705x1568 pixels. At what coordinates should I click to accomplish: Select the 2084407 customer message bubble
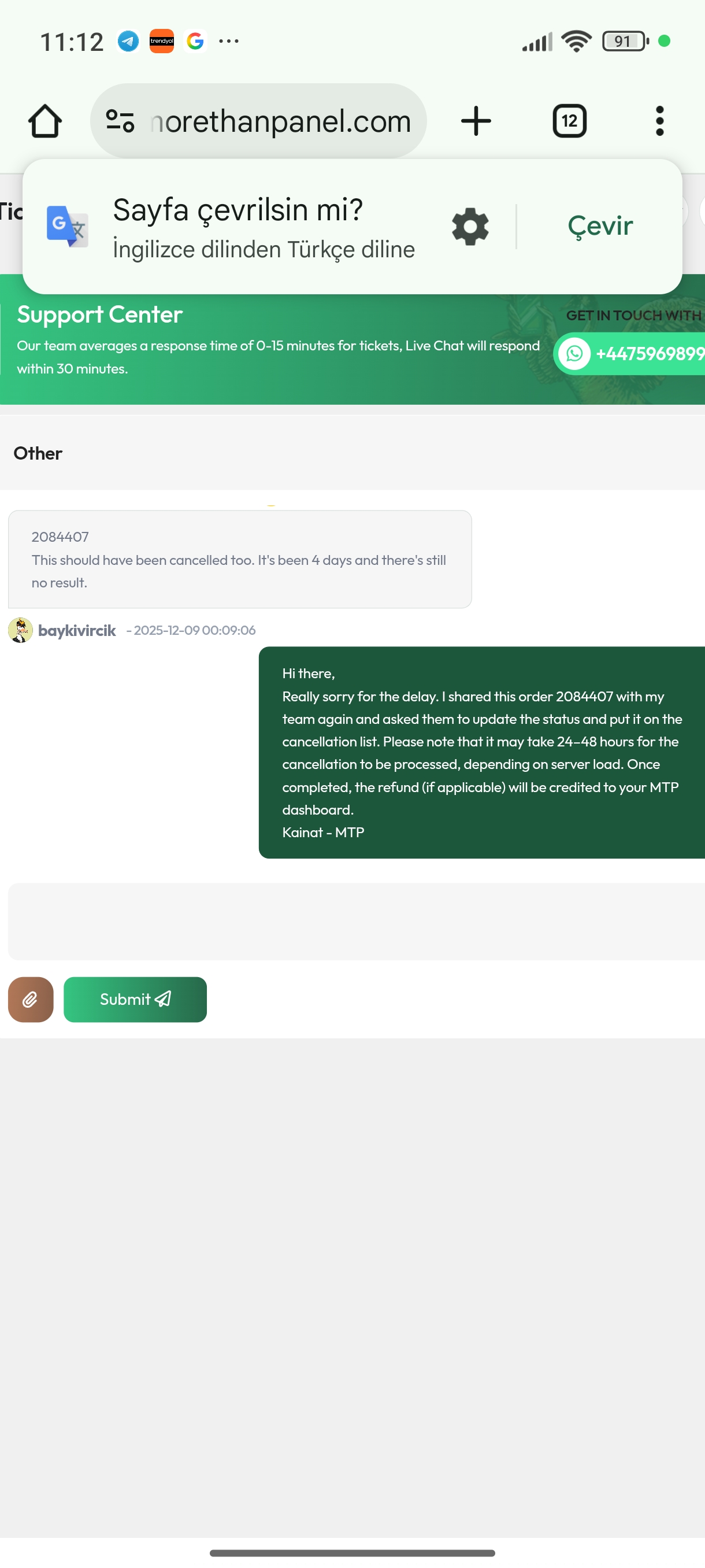(240, 559)
